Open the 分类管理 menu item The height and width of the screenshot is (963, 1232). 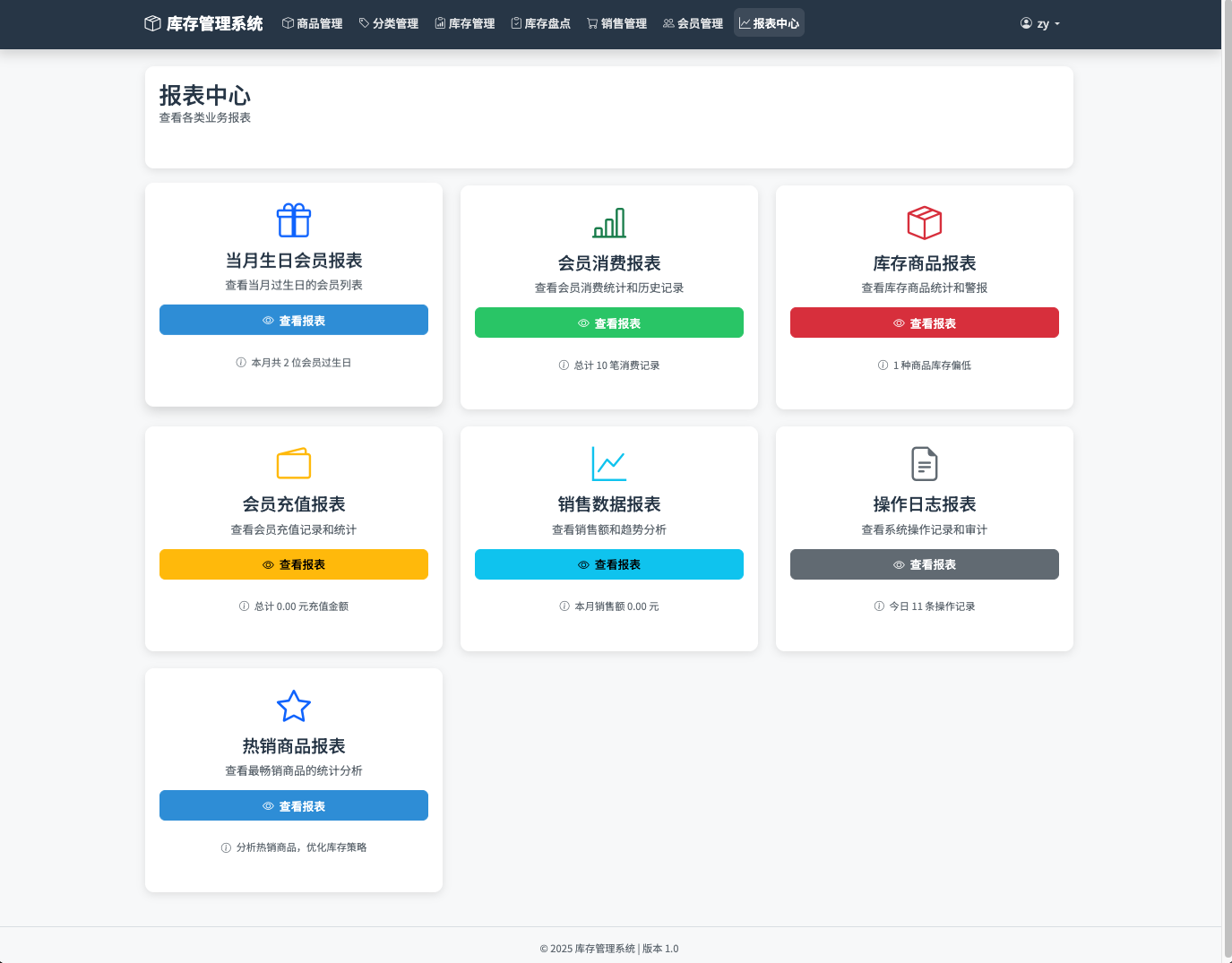coord(389,23)
